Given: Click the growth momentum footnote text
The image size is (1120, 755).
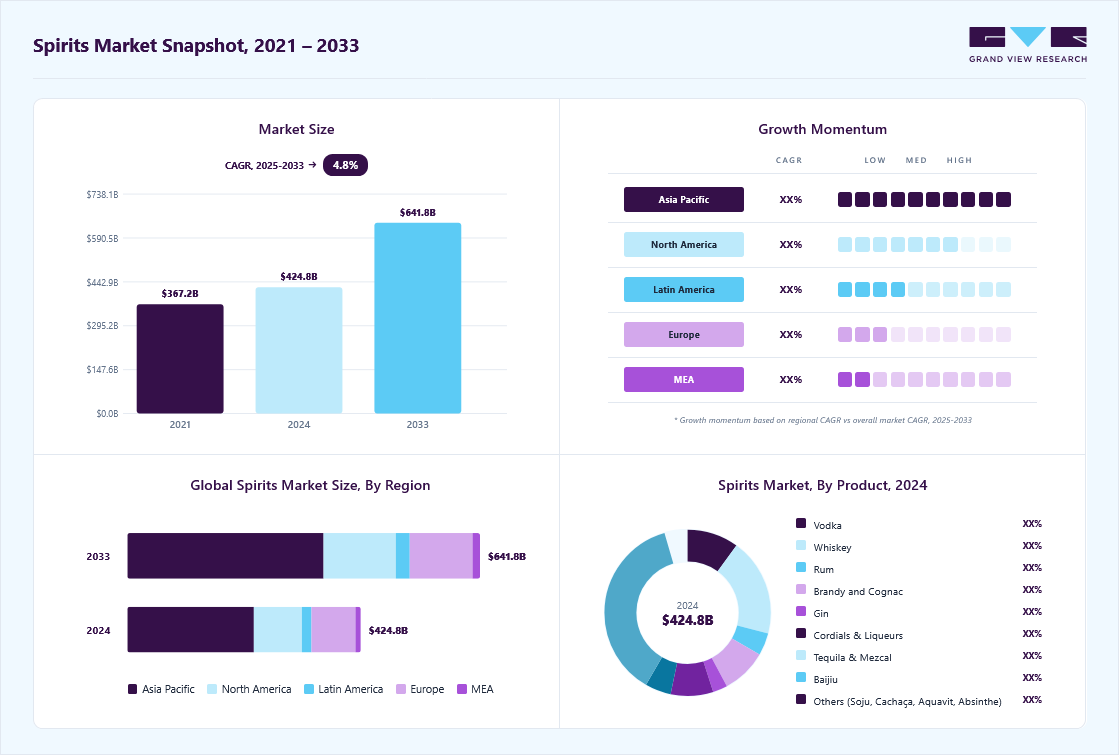Looking at the screenshot, I should [822, 420].
